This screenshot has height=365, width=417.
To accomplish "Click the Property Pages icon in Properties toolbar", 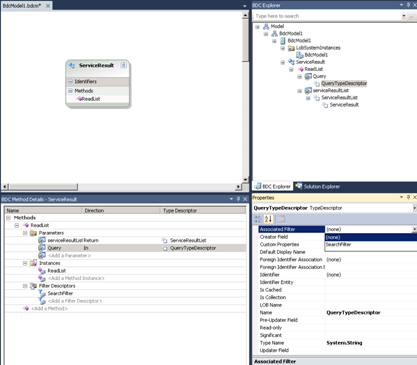I will click(281, 219).
